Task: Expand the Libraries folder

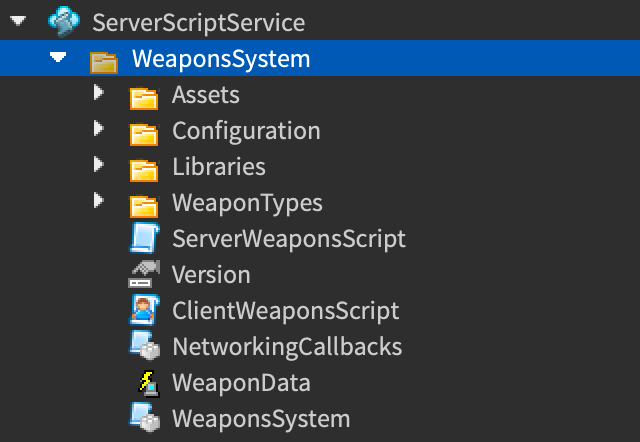Action: pyautogui.click(x=98, y=164)
